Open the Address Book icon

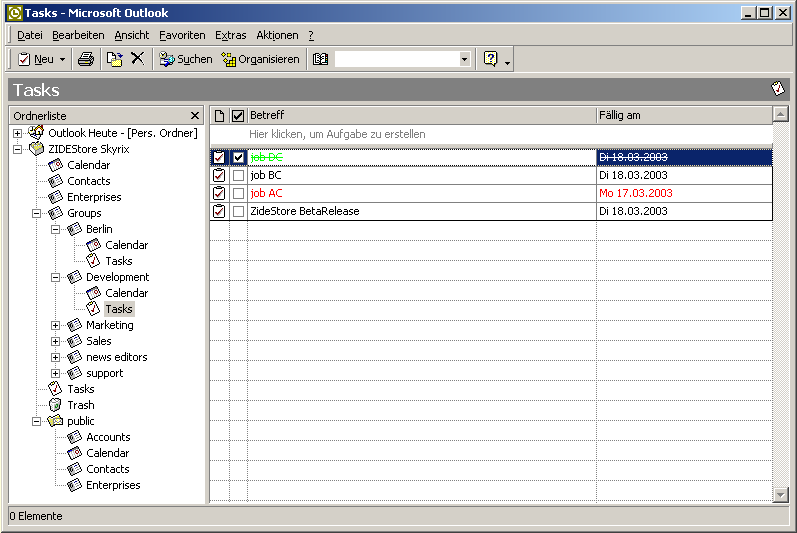pyautogui.click(x=320, y=59)
